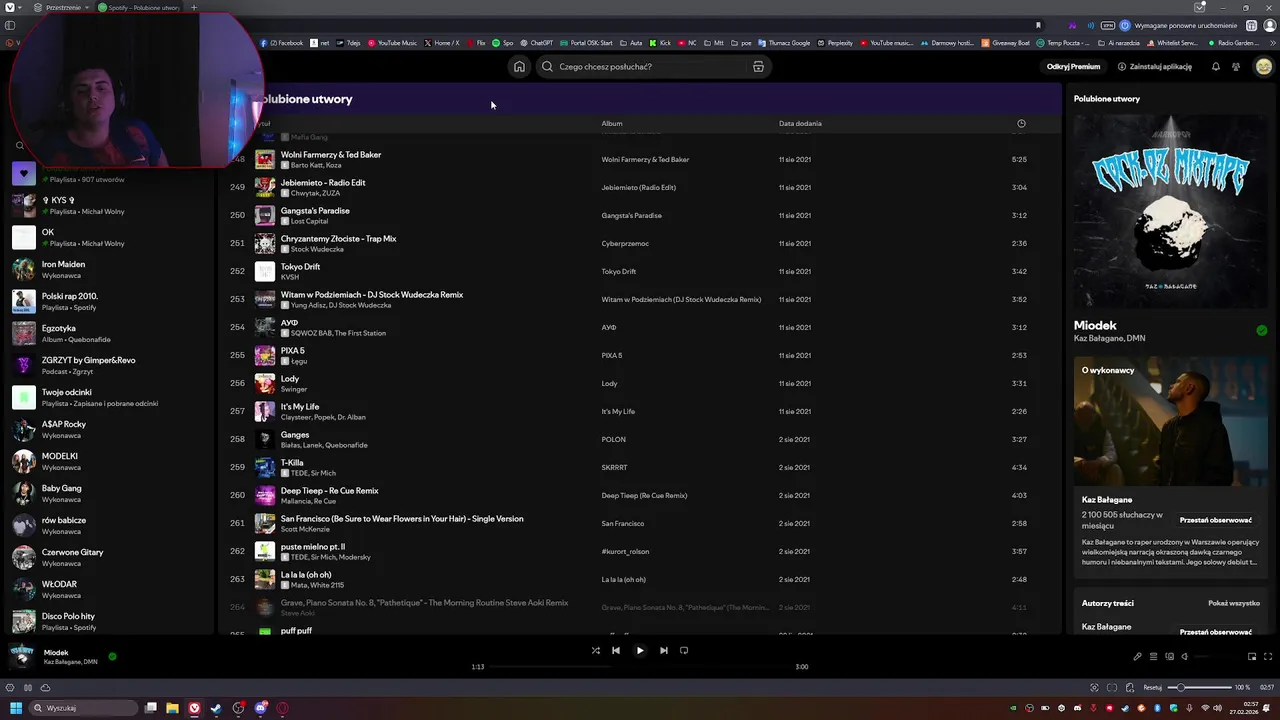Open Polski rap 2010. playlist
The image size is (1280, 720).
[112, 302]
